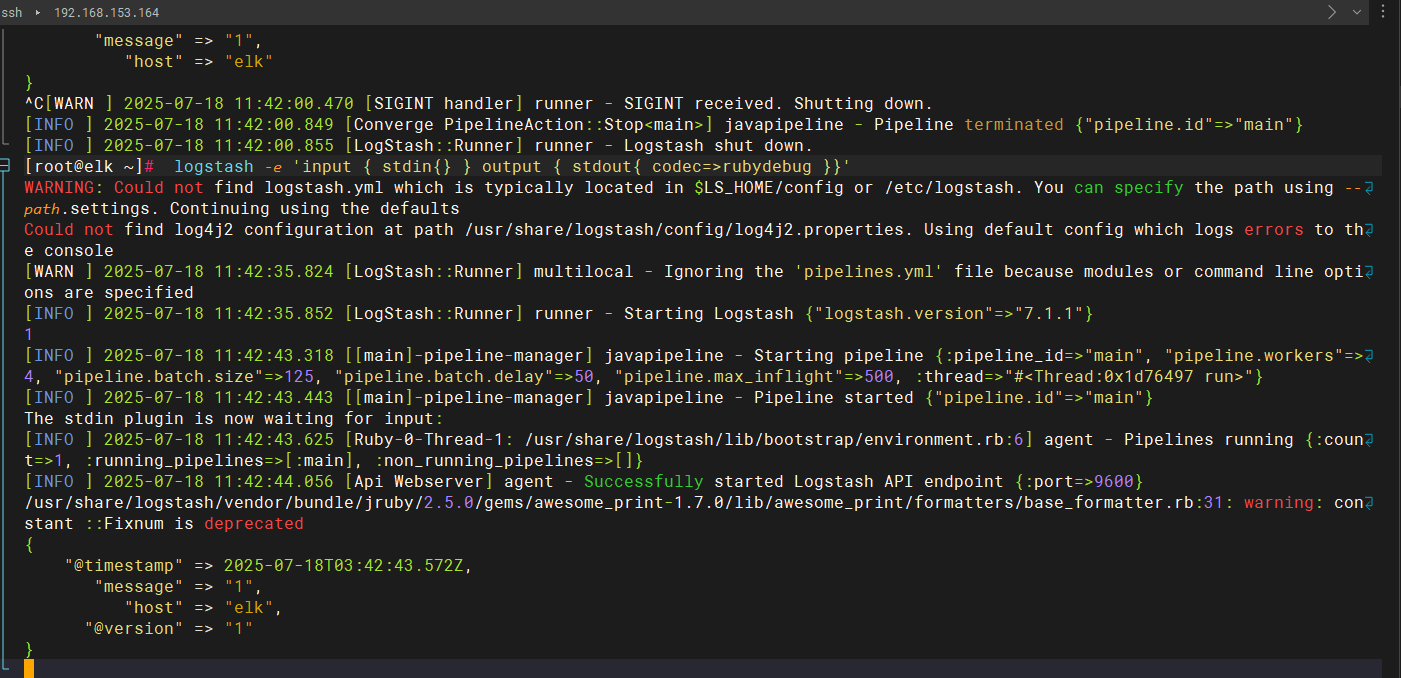Viewport: 1401px width, 678px height.
Task: Select the 192.168.153.164 host breadcrumb
Action: click(106, 12)
